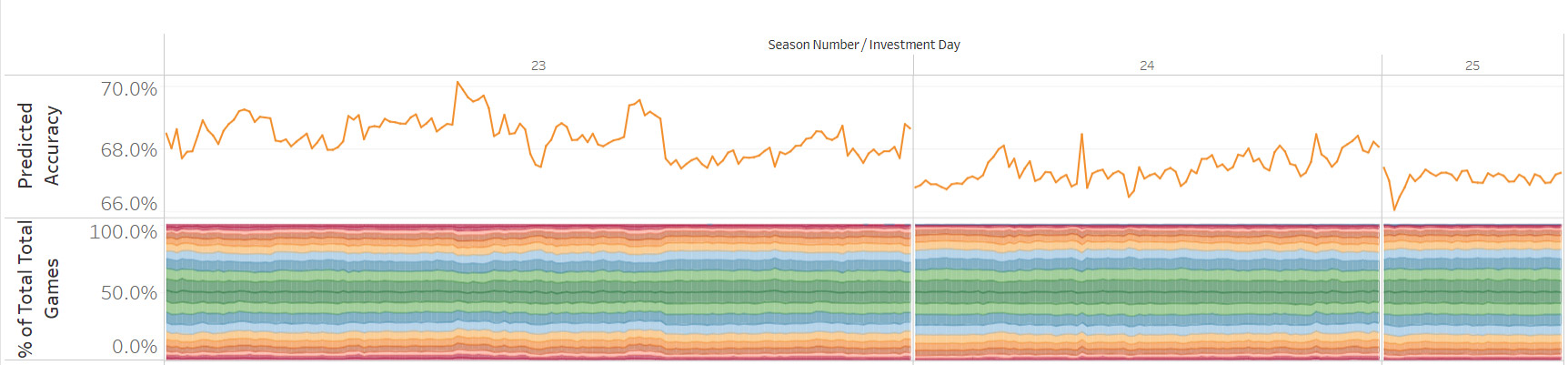Click the "% of Total Total Games" axis title
The width and height of the screenshot is (1568, 365).
39,289
